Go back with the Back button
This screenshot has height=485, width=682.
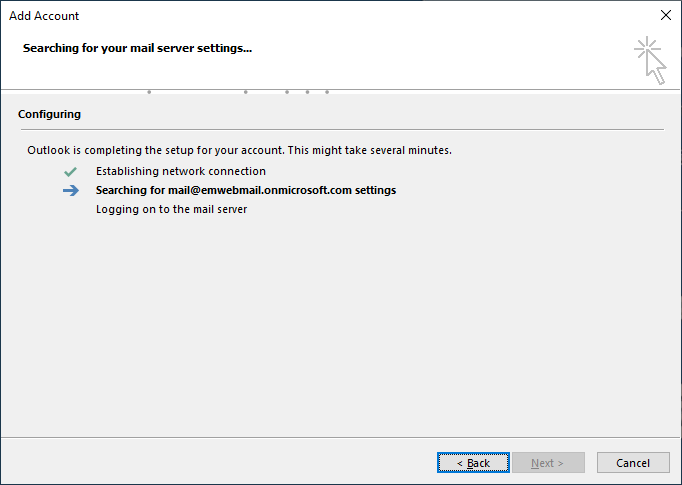473,463
